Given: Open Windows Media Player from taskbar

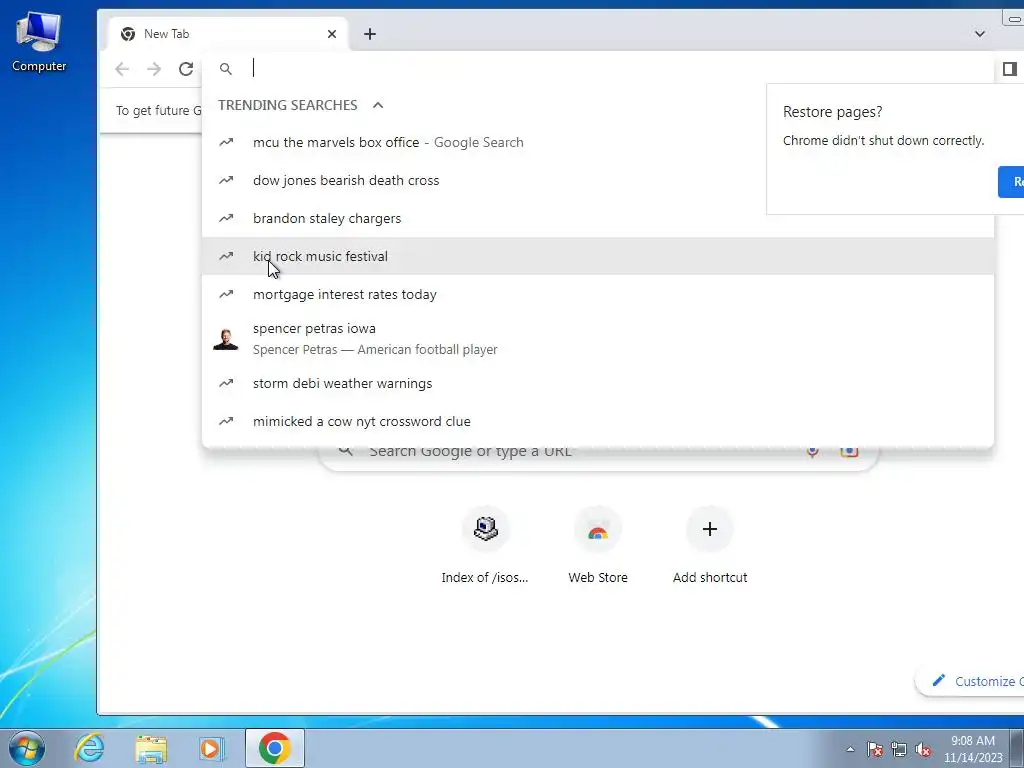Looking at the screenshot, I should [x=211, y=748].
